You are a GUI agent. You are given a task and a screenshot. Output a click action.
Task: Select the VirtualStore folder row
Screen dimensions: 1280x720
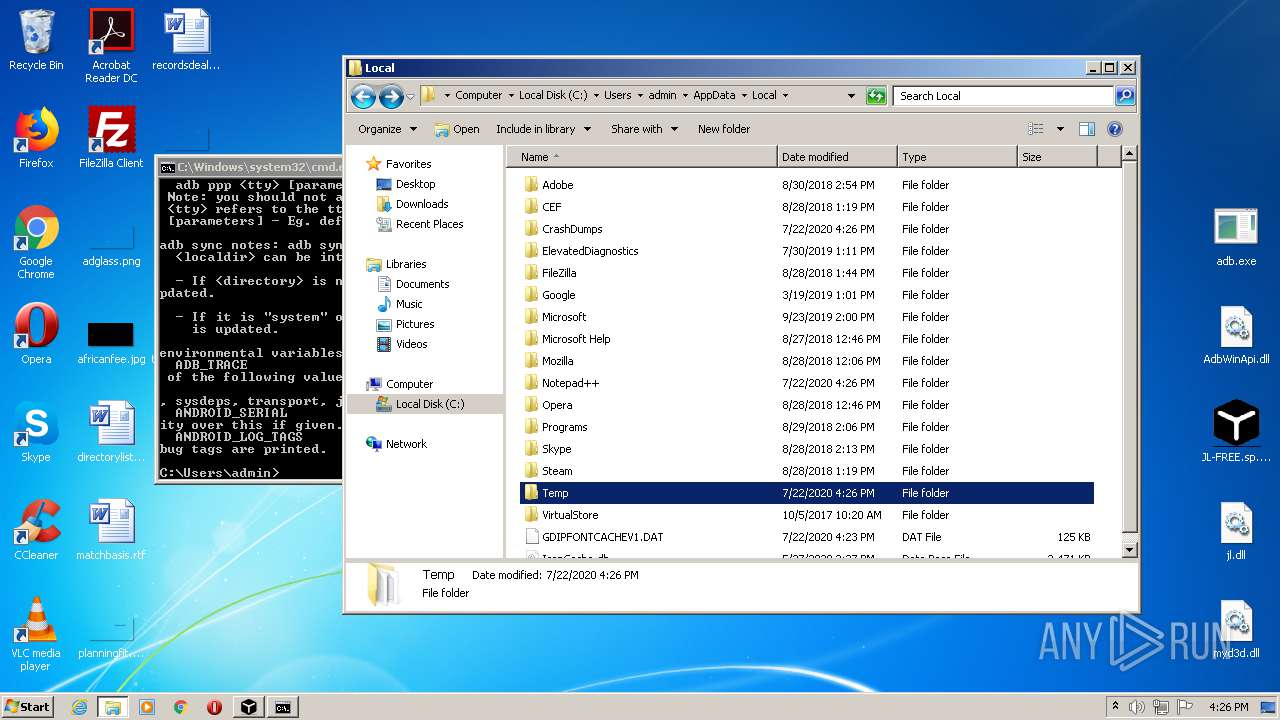click(x=807, y=515)
